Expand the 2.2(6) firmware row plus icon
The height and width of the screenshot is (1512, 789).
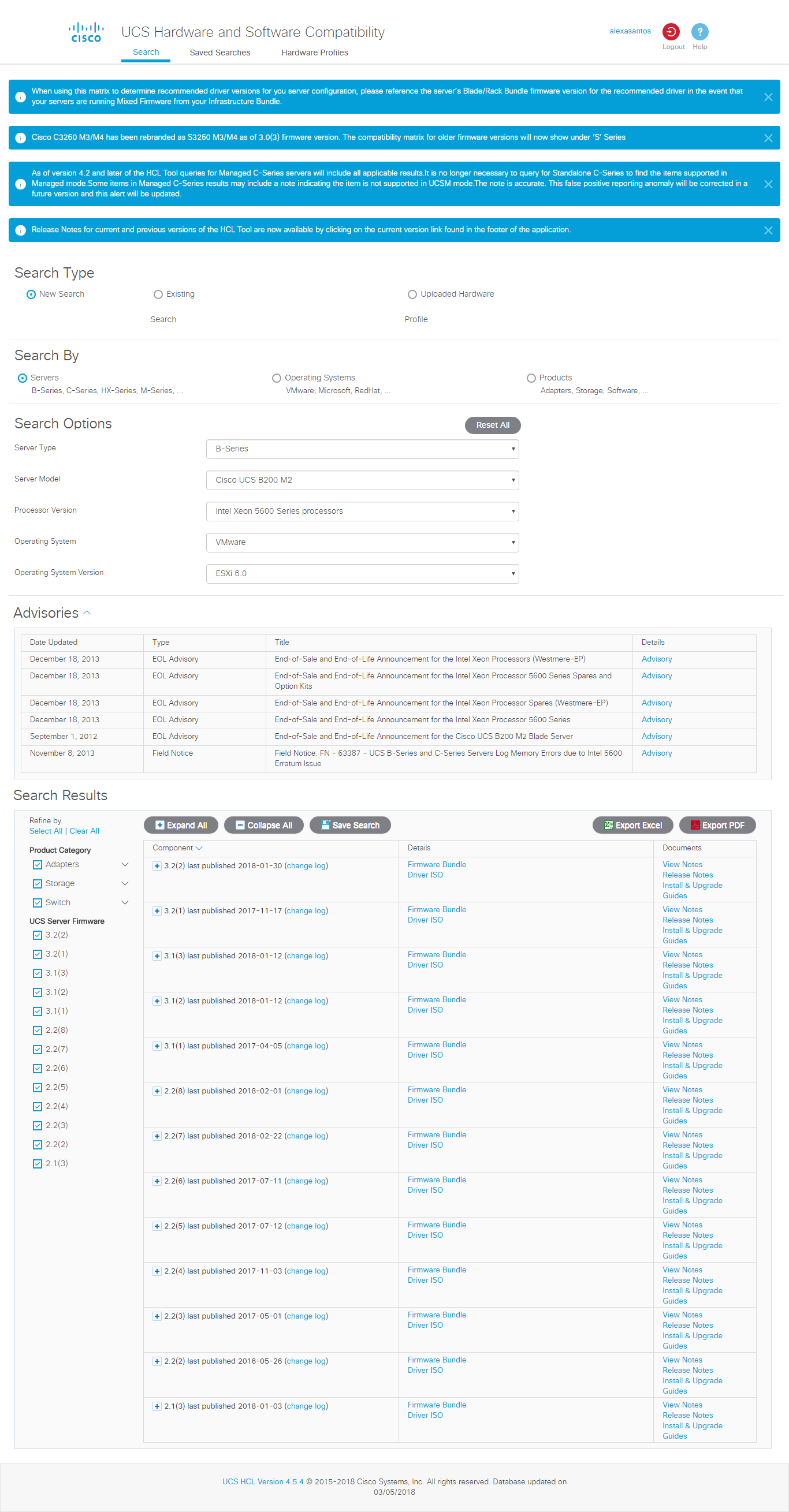(157, 1181)
